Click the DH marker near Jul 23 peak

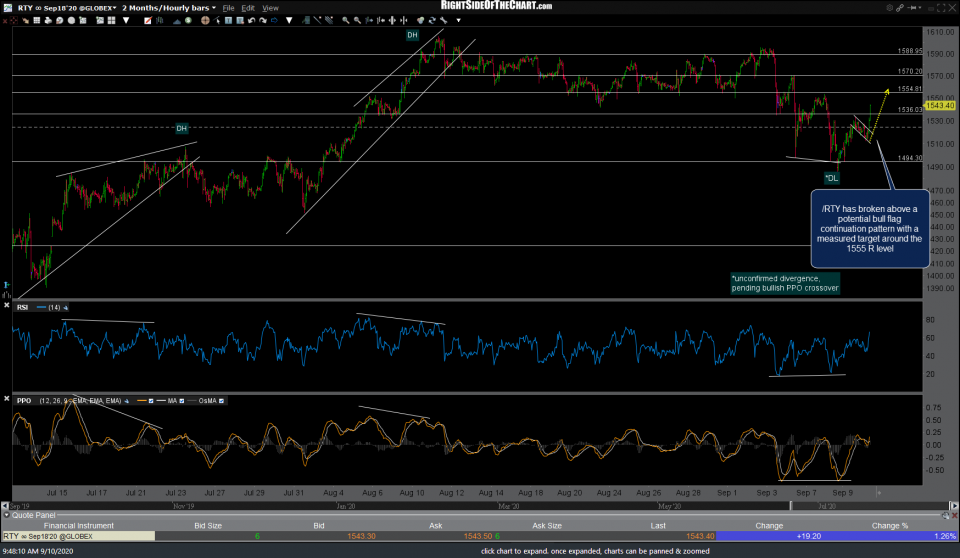click(x=181, y=129)
